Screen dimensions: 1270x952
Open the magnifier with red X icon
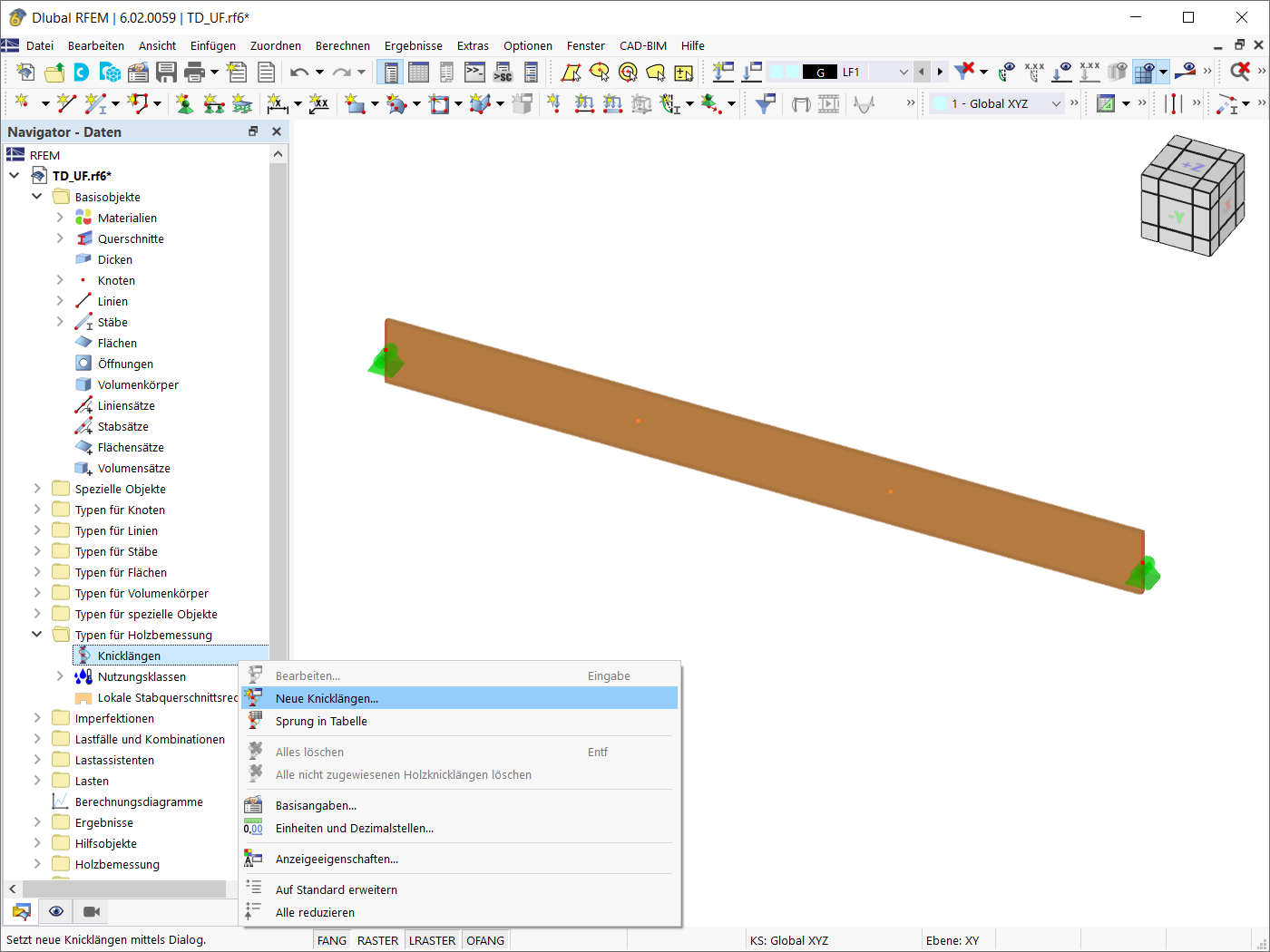pyautogui.click(x=1240, y=72)
